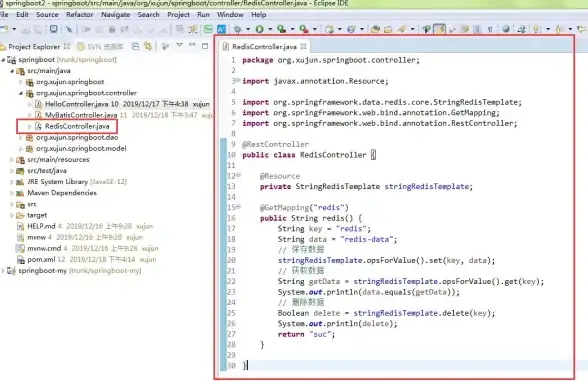This screenshot has height=381, width=588.
Task: Select JRE System Library entry
Action: pyautogui.click(x=57, y=182)
